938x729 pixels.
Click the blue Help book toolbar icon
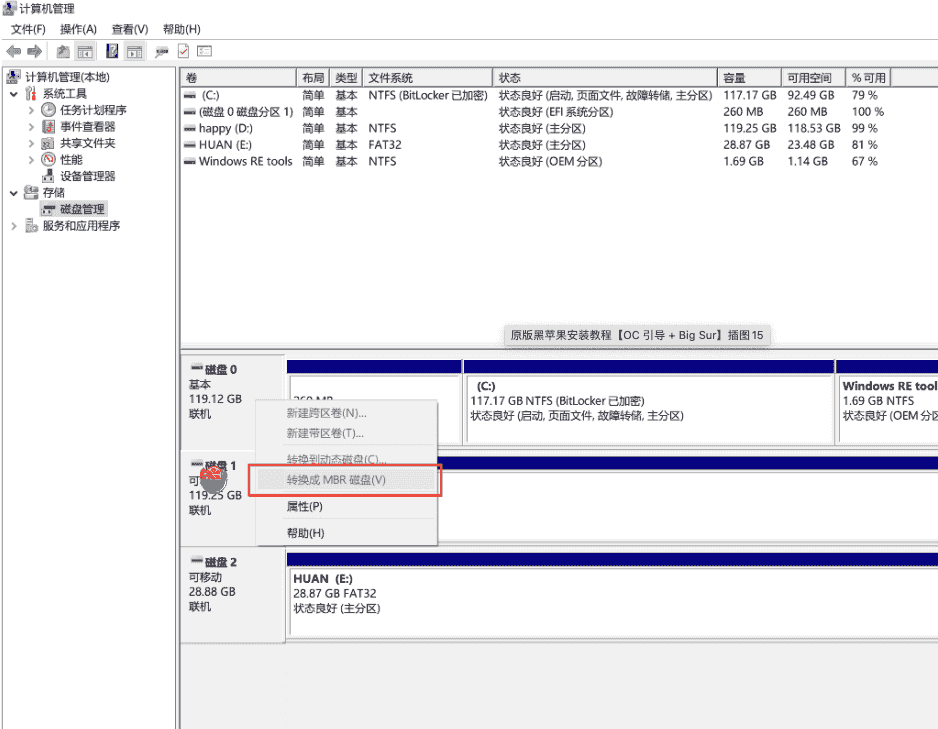[x=112, y=51]
